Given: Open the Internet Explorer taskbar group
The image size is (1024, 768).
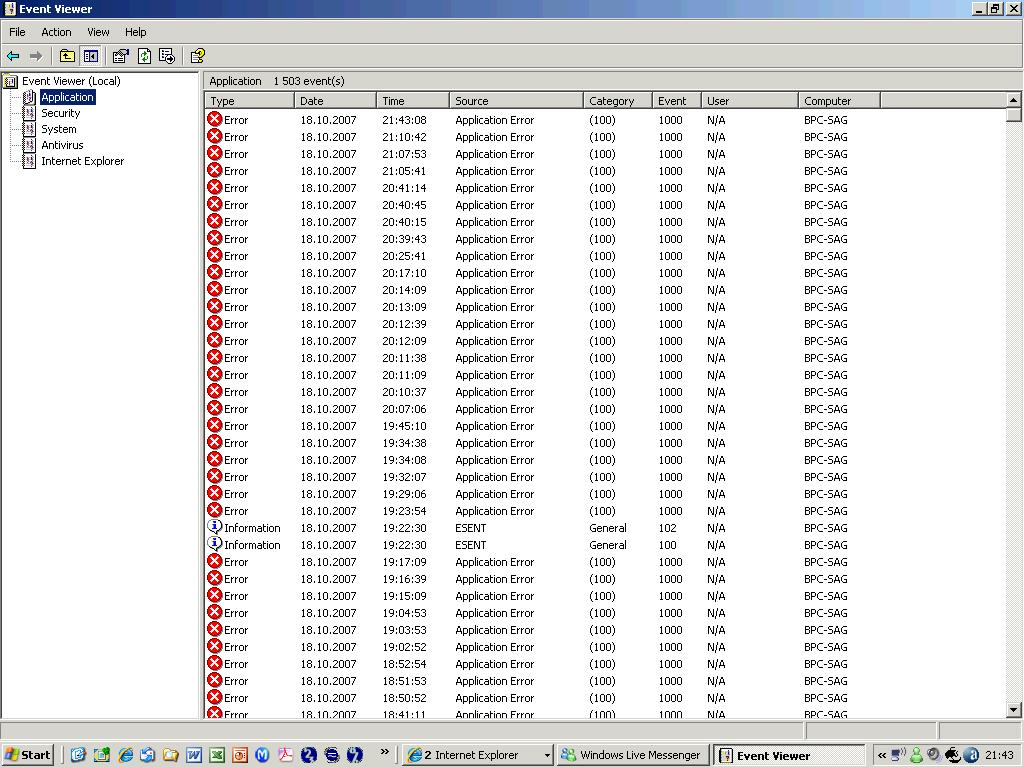Looking at the screenshot, I should click(478, 755).
